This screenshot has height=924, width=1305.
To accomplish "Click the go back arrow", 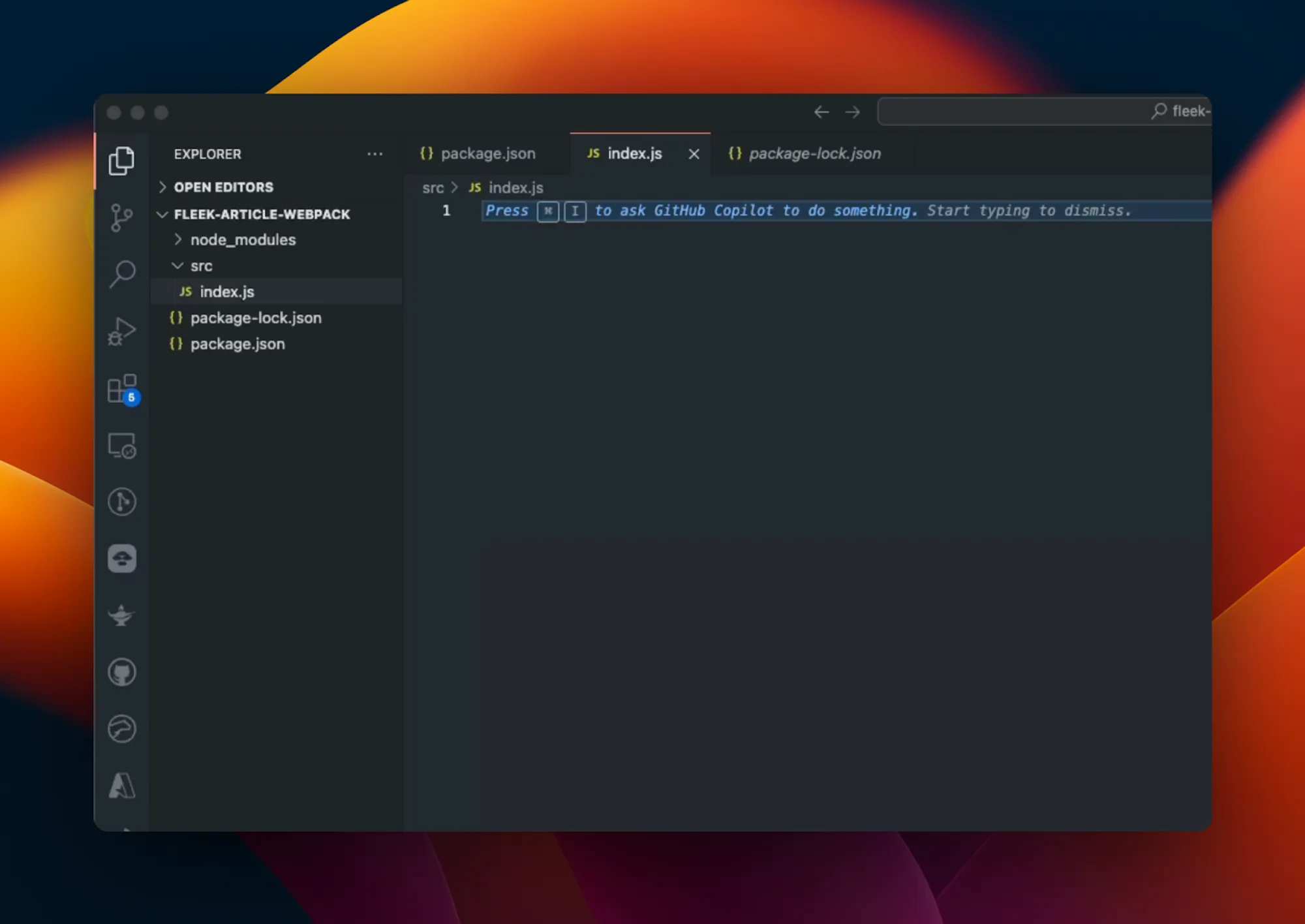I will coord(821,112).
